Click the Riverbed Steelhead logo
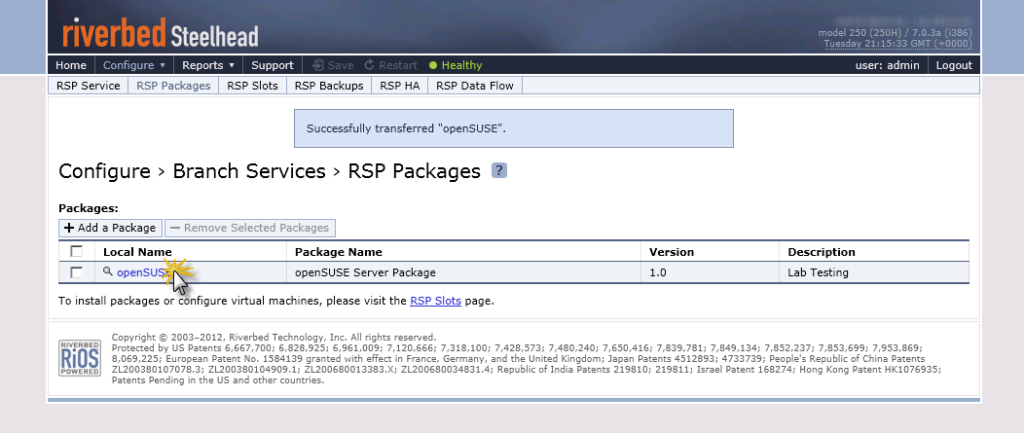The width and height of the screenshot is (1024, 433). click(160, 33)
